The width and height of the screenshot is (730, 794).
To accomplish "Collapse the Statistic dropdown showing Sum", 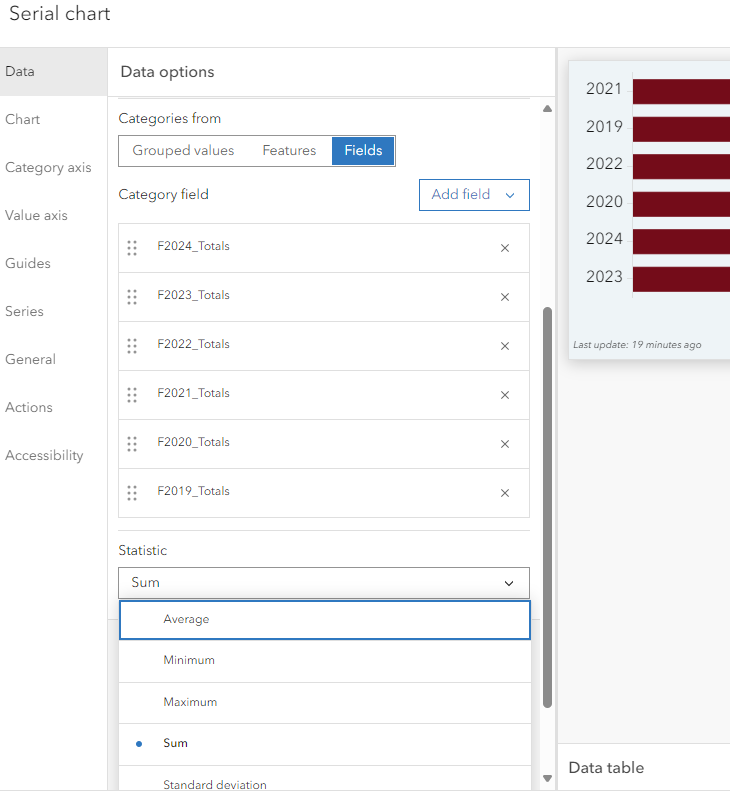I will pos(324,583).
